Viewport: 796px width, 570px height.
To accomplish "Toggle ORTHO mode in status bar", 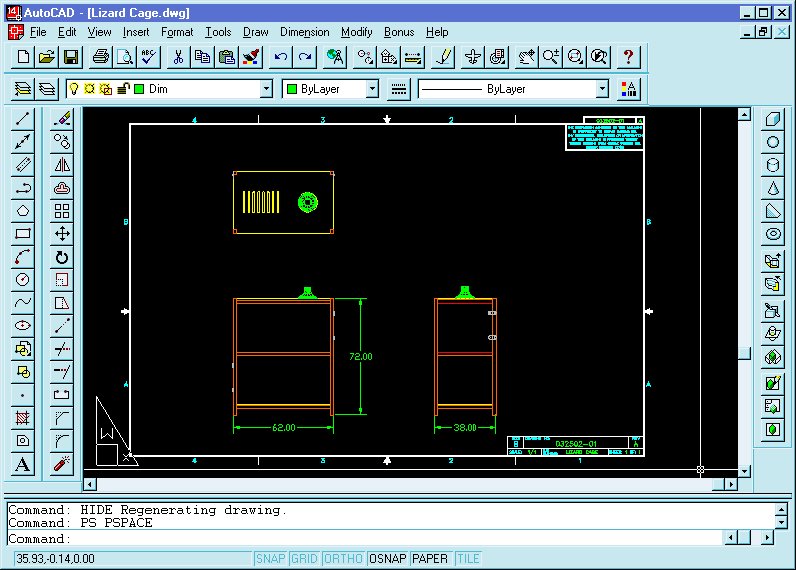I will (x=343, y=559).
